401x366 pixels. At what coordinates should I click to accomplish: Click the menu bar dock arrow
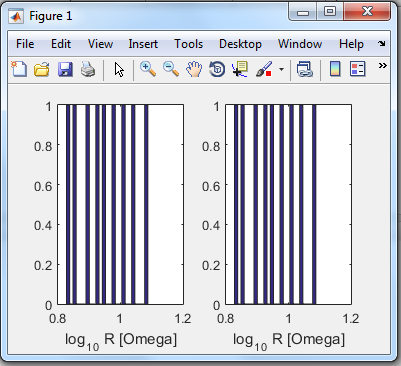pyautogui.click(x=382, y=44)
